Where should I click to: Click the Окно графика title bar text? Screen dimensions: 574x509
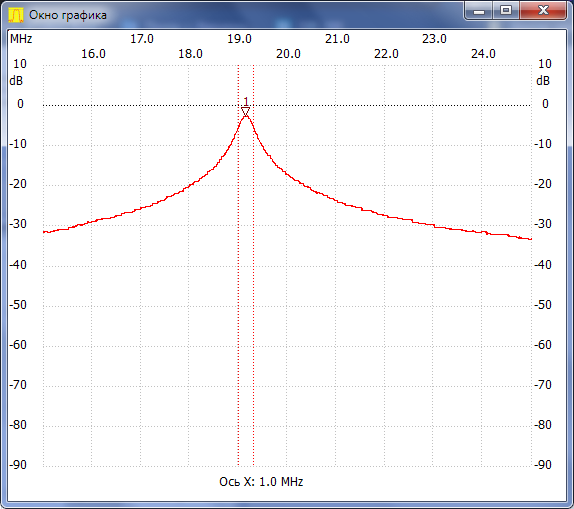(x=68, y=15)
